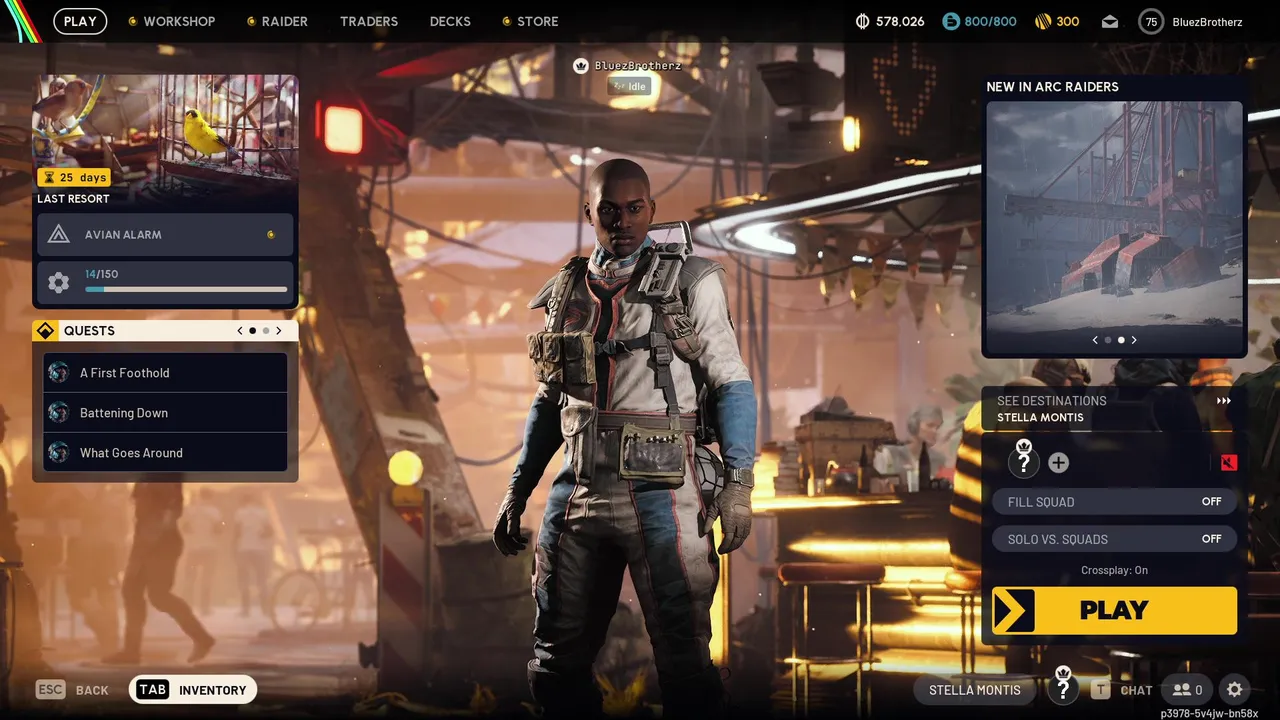This screenshot has width=1280, height=720.
Task: Click the squad leader question mark avatar
Action: click(1023, 461)
